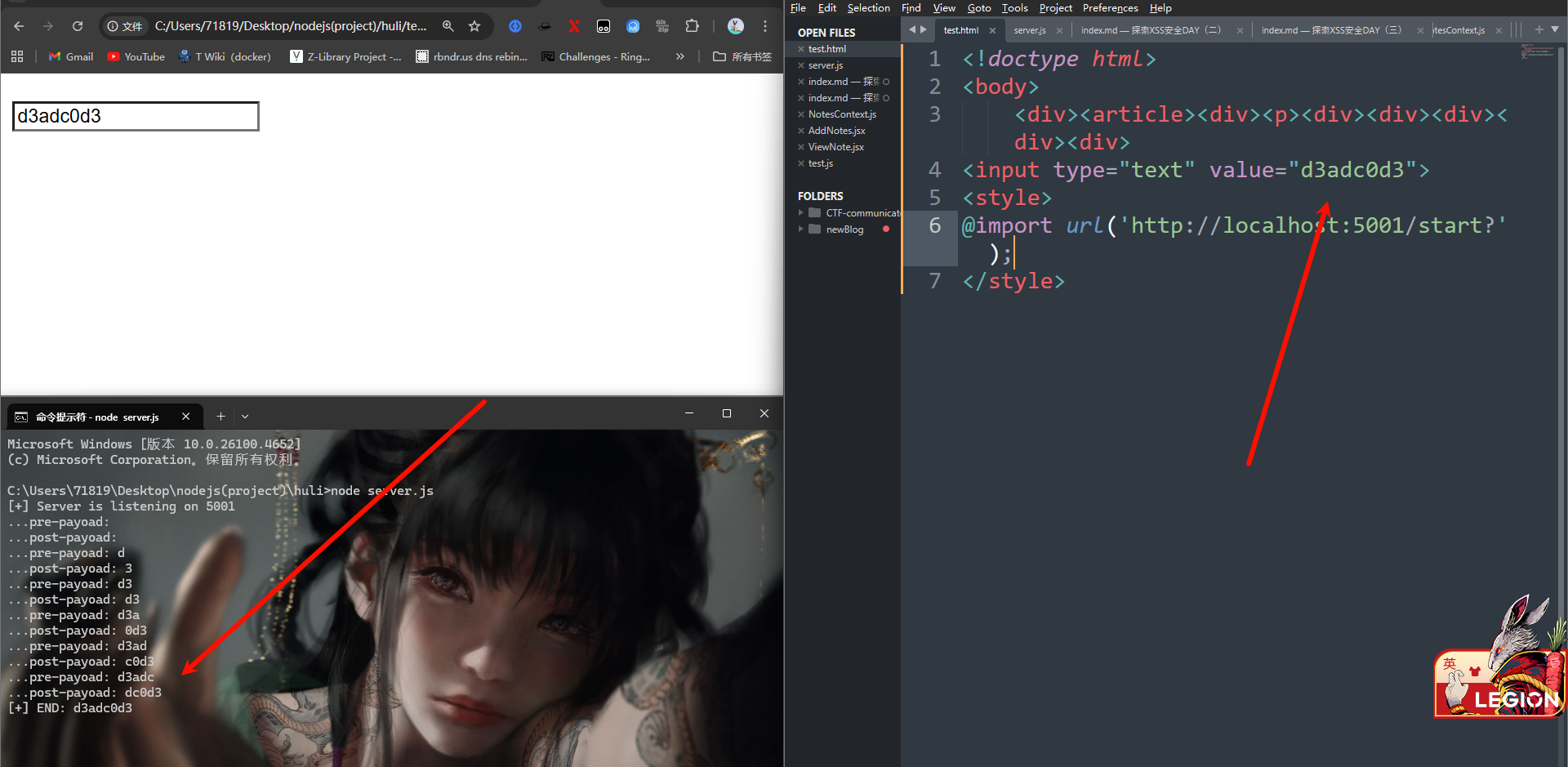1568x767 pixels.
Task: Open the tab list dropdown triangle
Action: pyautogui.click(x=1555, y=29)
